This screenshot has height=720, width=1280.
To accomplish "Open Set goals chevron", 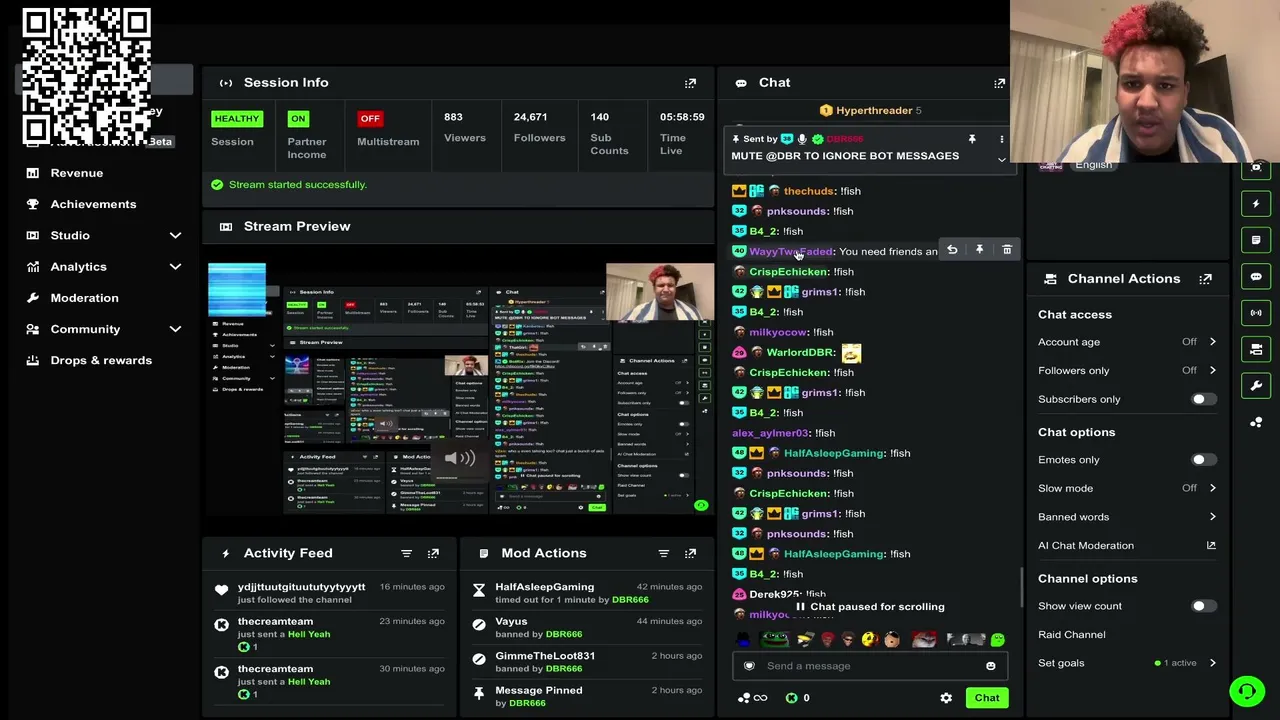I will coord(1212,663).
